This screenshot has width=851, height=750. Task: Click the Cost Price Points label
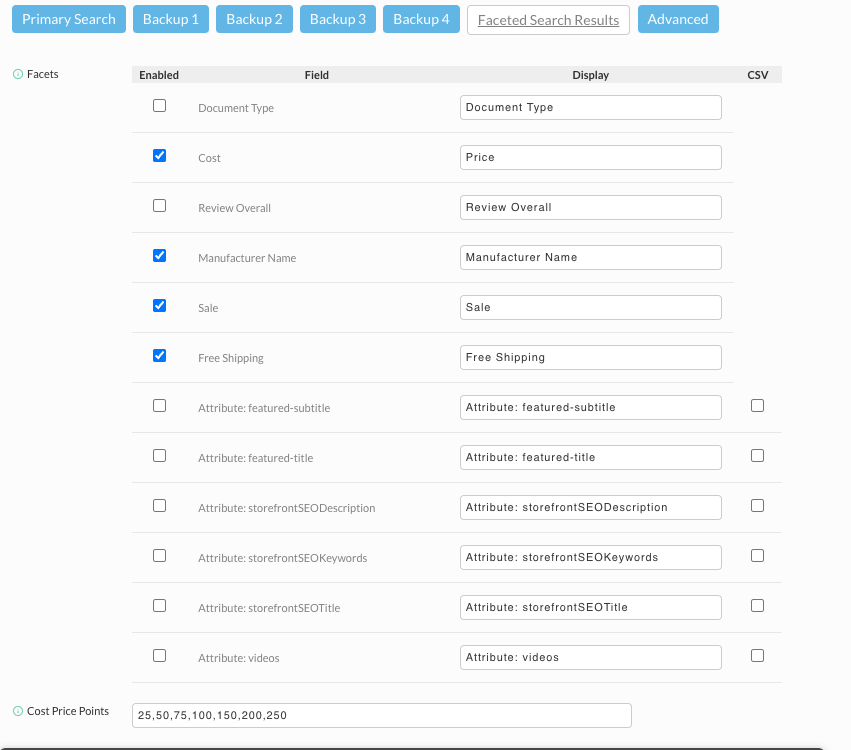pos(68,711)
